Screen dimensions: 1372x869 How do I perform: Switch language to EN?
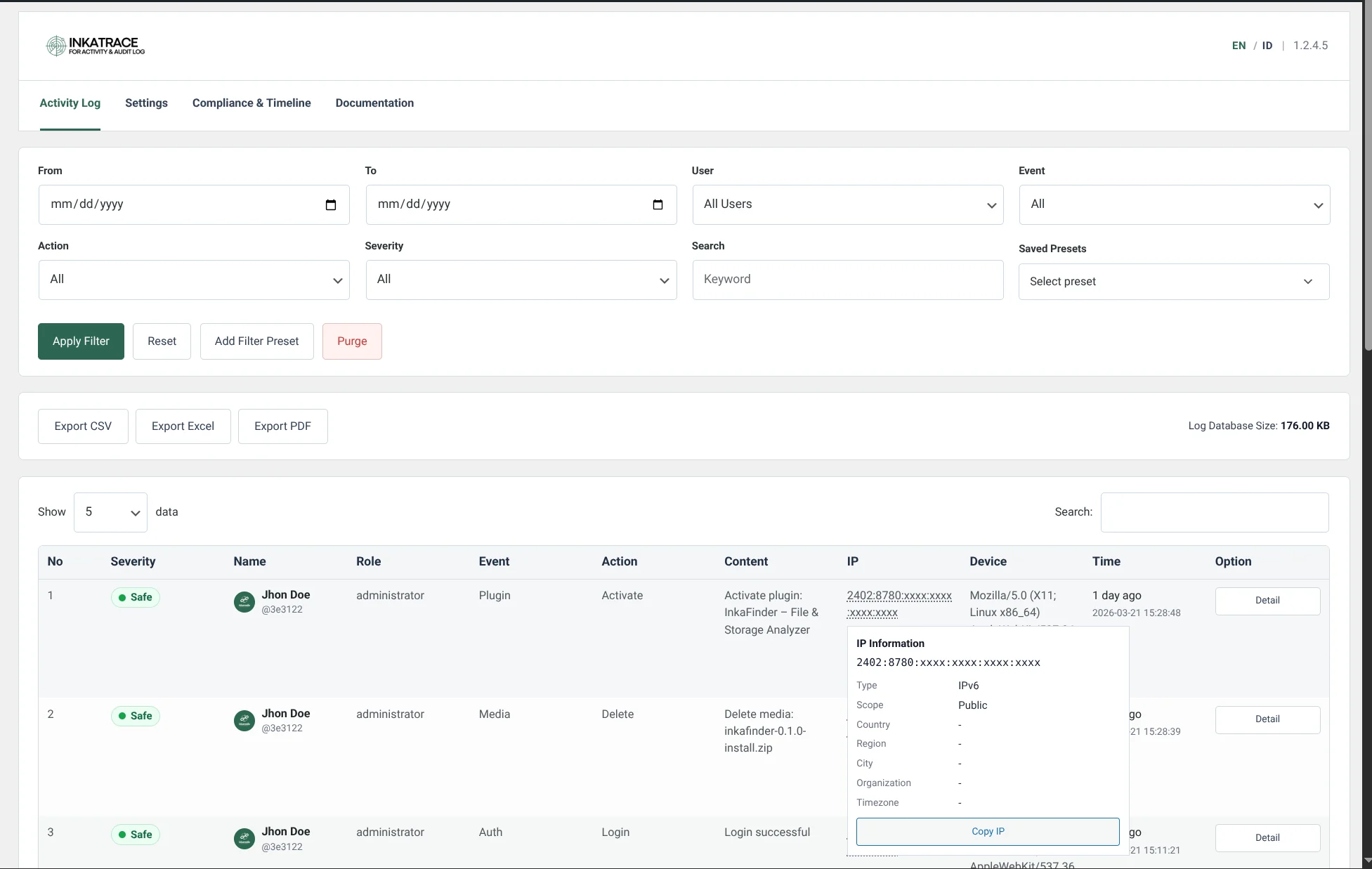(1239, 46)
